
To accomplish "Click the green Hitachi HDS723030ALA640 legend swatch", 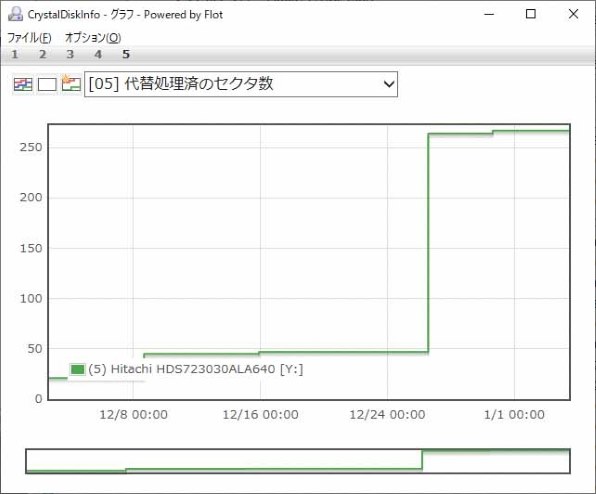I will click(77, 369).
